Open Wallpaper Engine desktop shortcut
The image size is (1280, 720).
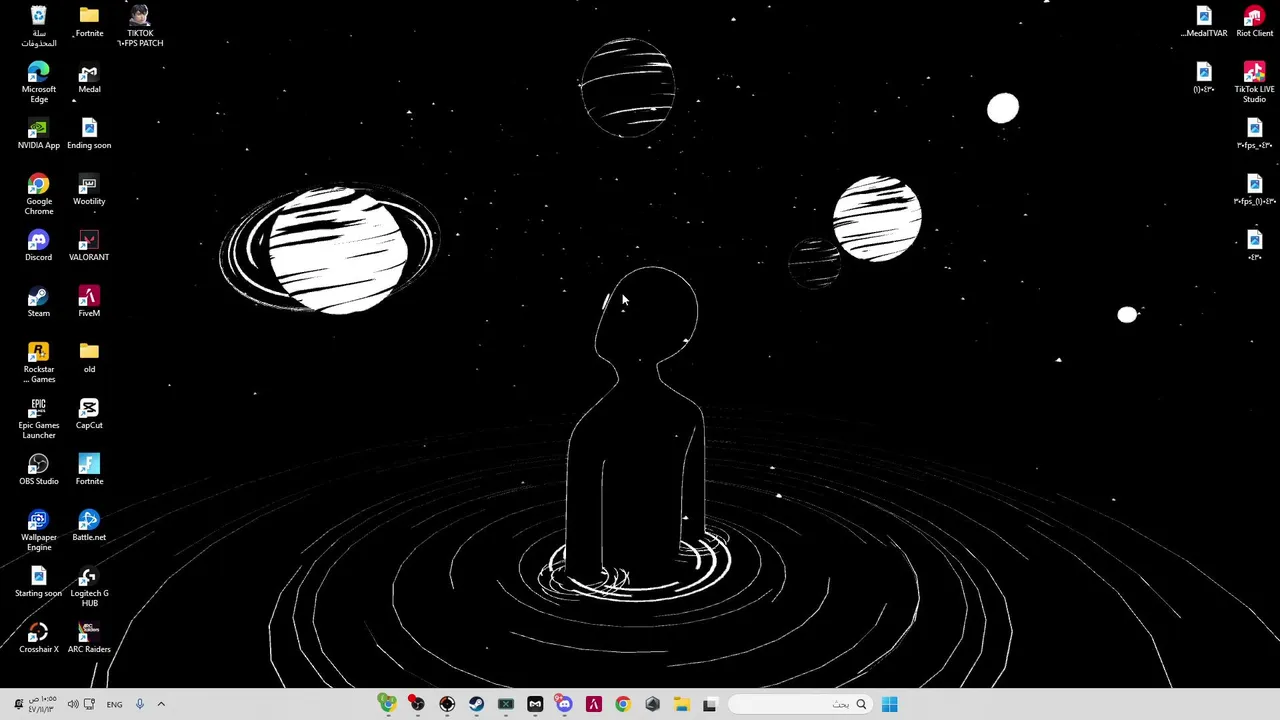coord(38,530)
